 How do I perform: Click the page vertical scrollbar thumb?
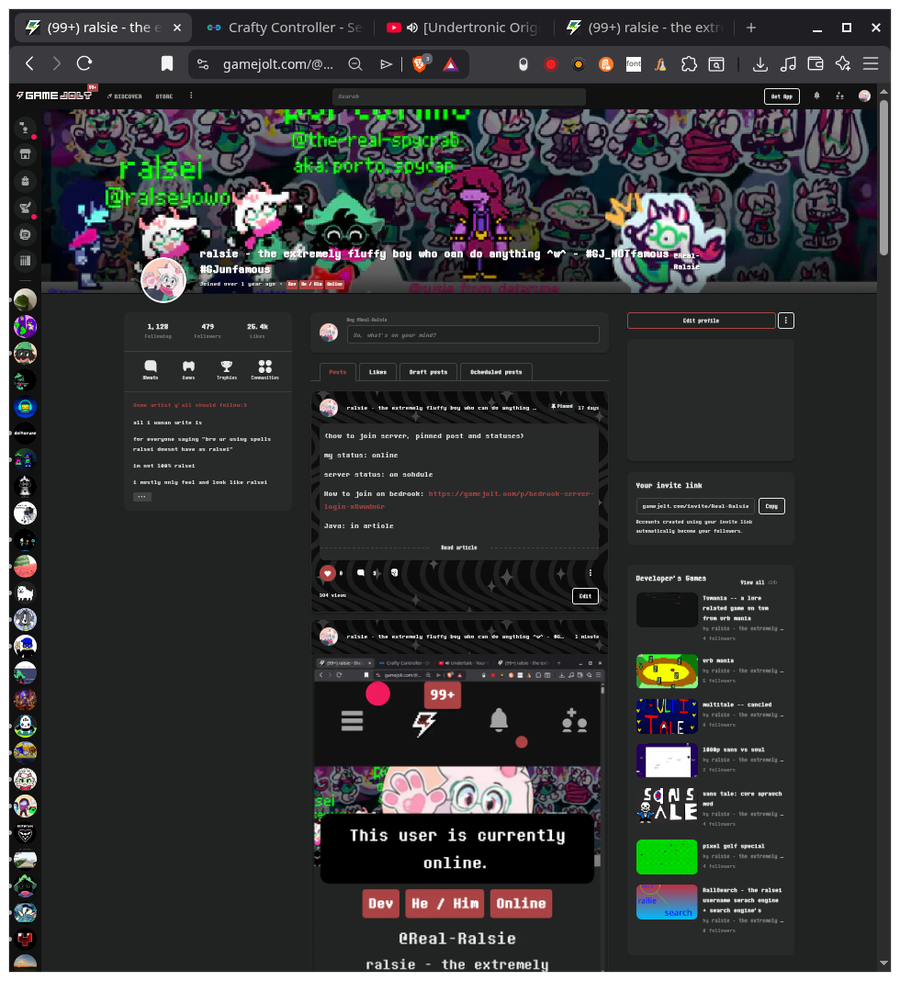coord(884,176)
